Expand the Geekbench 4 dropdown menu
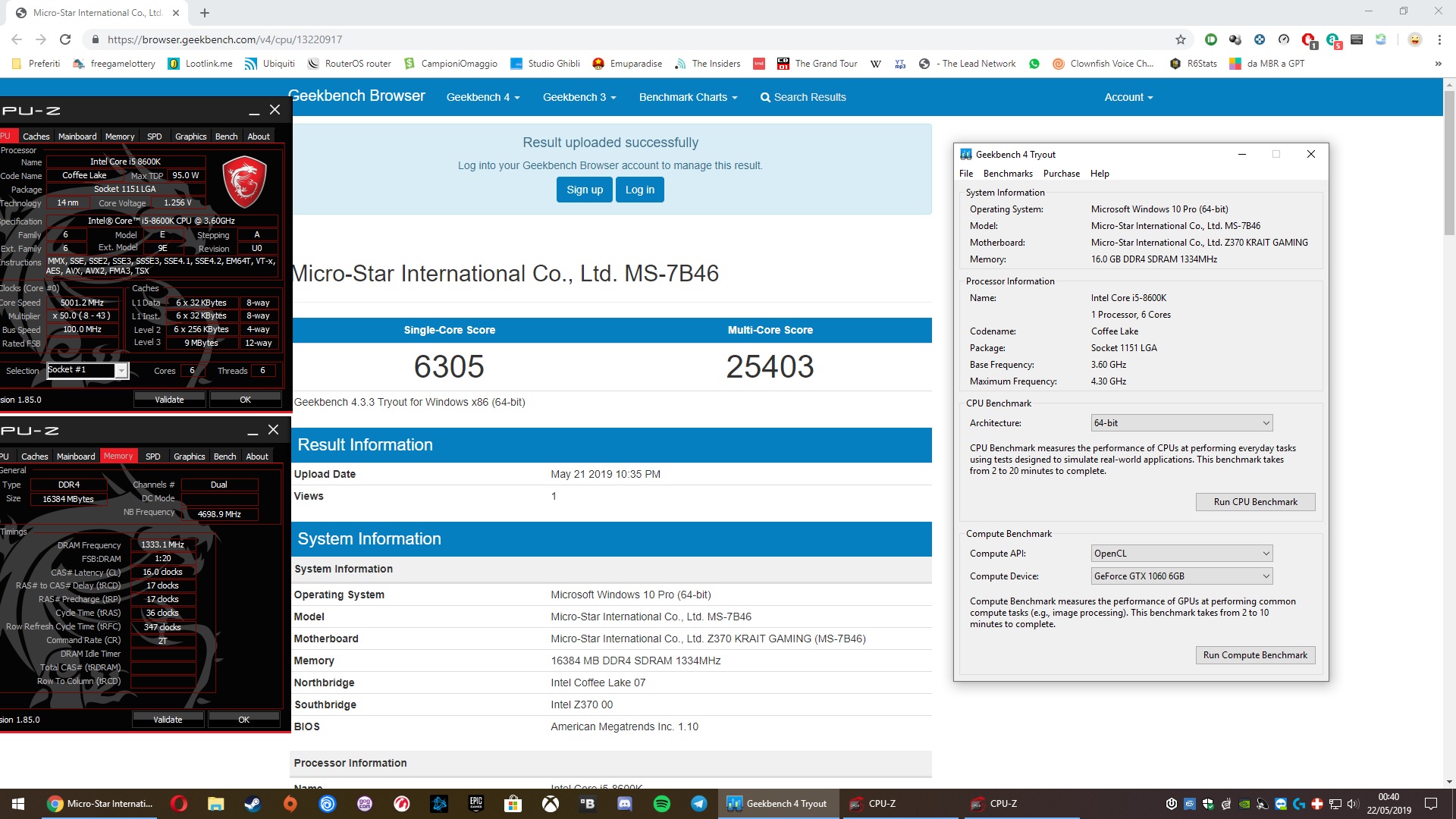 [483, 97]
